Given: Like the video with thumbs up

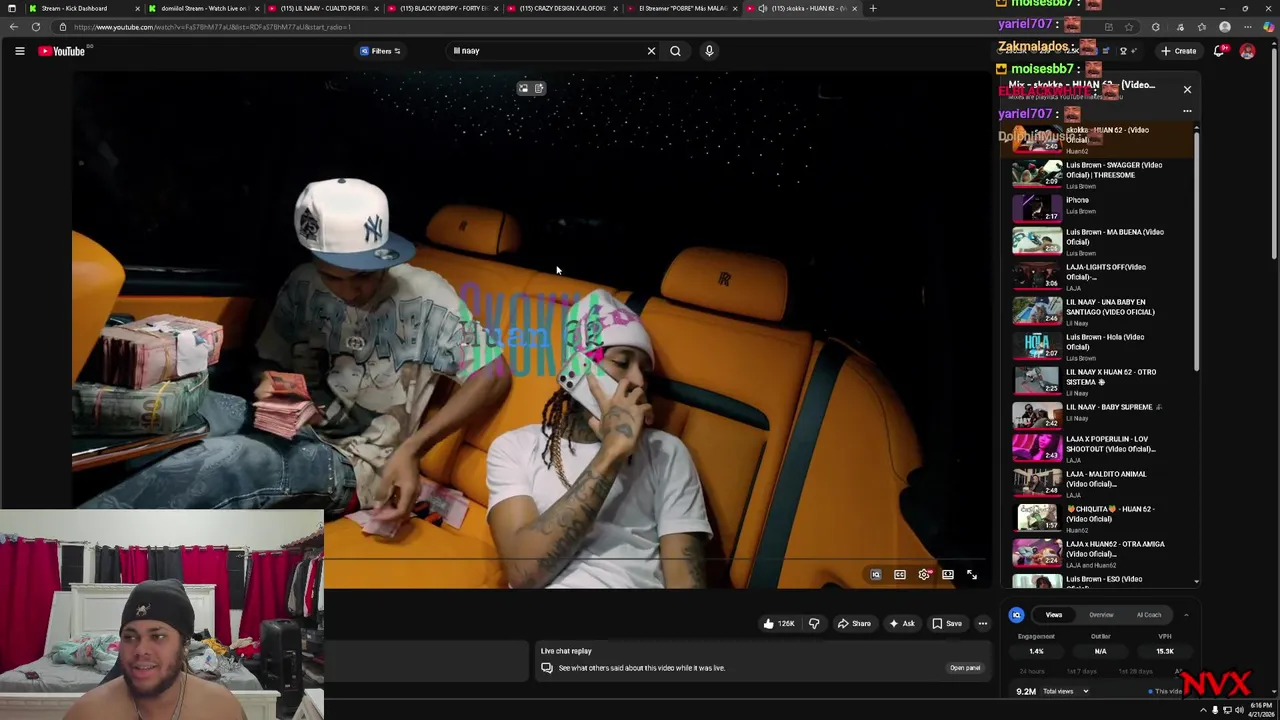Looking at the screenshot, I should (779, 624).
